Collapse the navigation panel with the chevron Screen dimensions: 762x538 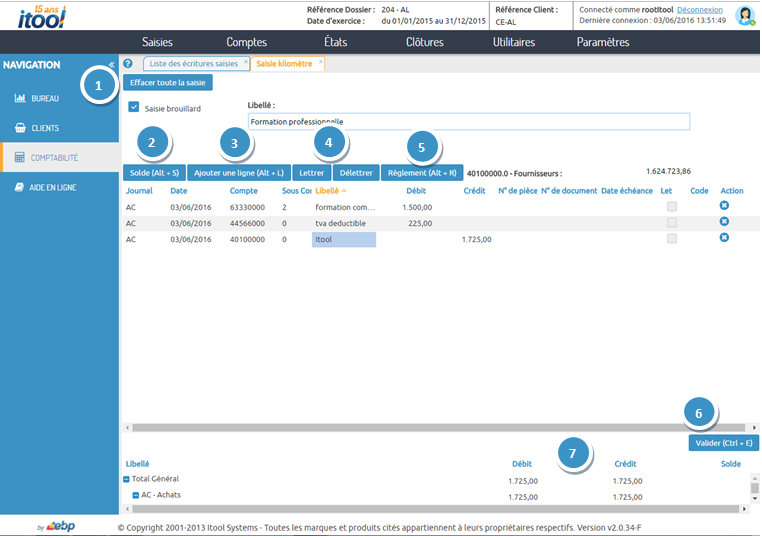pos(111,64)
